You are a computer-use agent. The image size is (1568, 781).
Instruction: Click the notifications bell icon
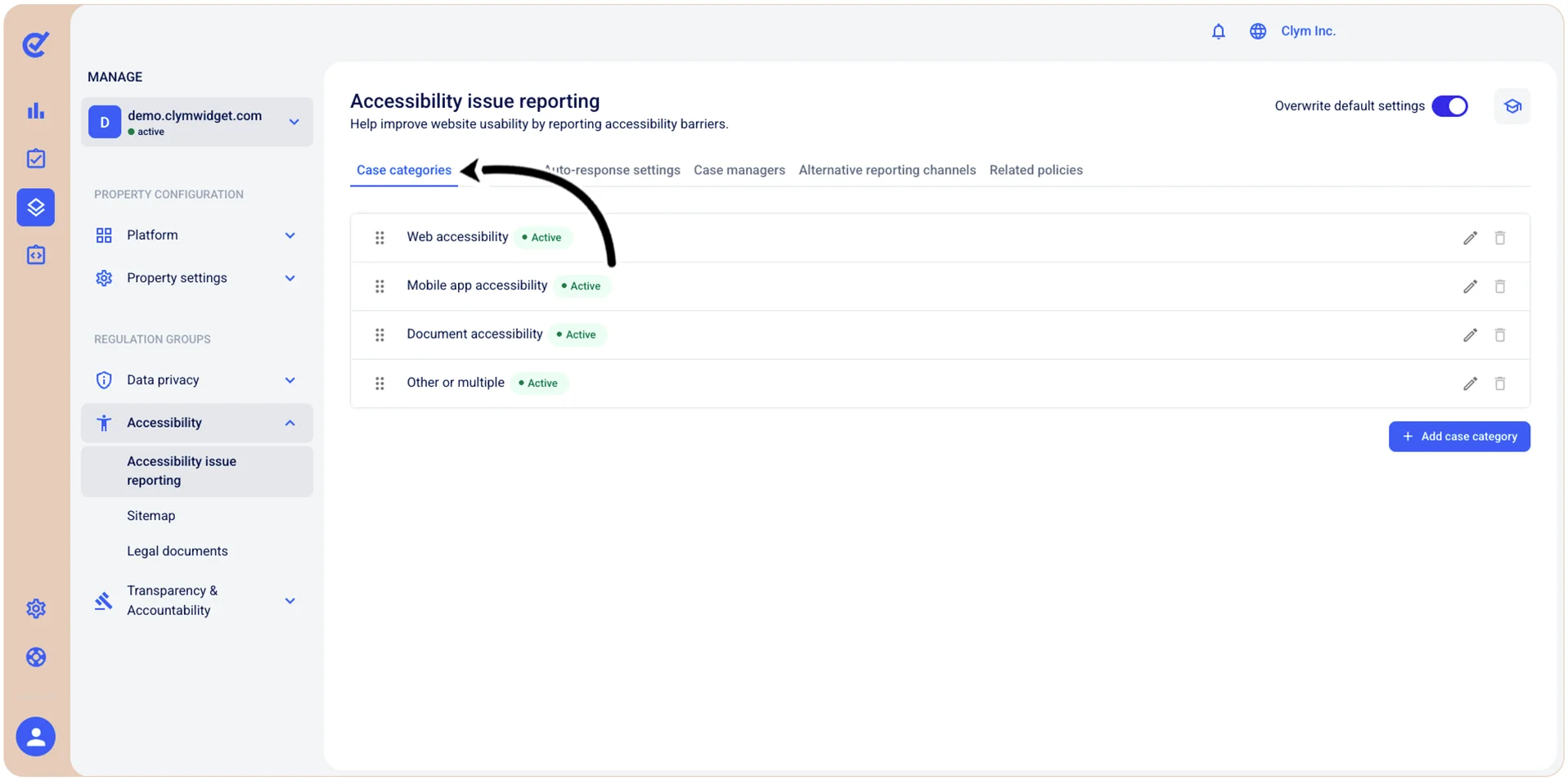click(1218, 31)
